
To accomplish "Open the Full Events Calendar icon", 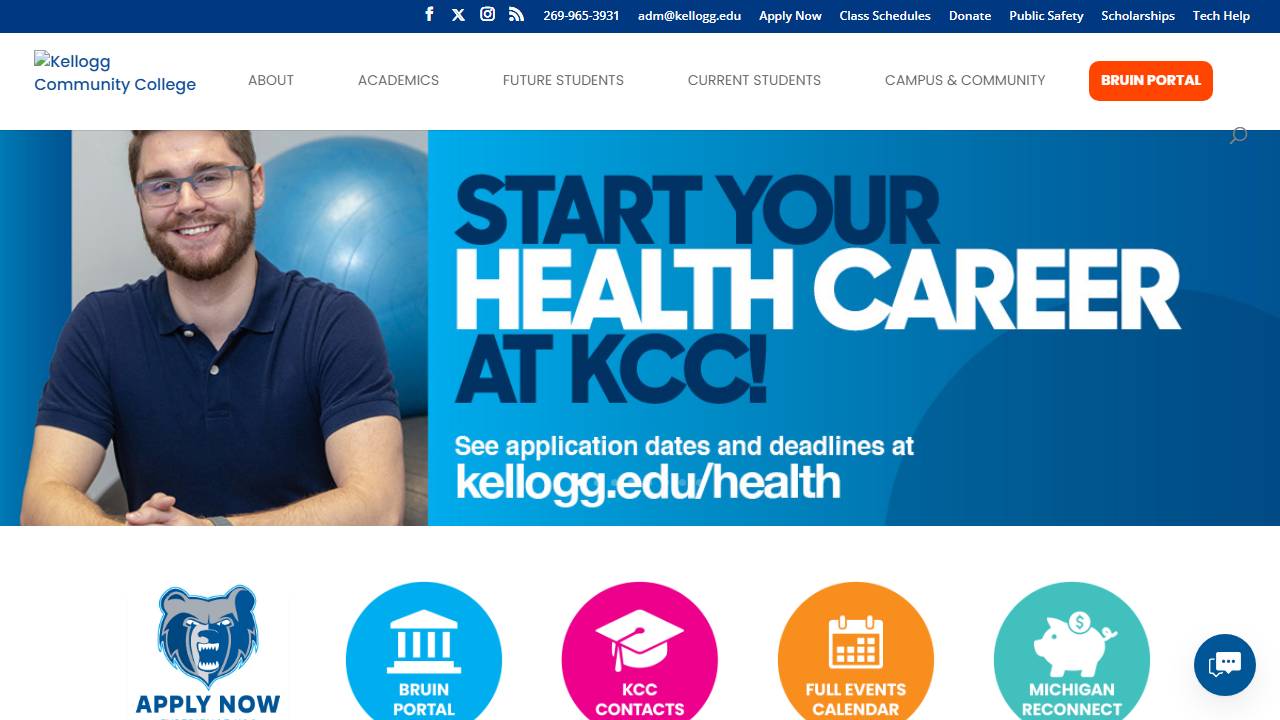I will (x=856, y=652).
